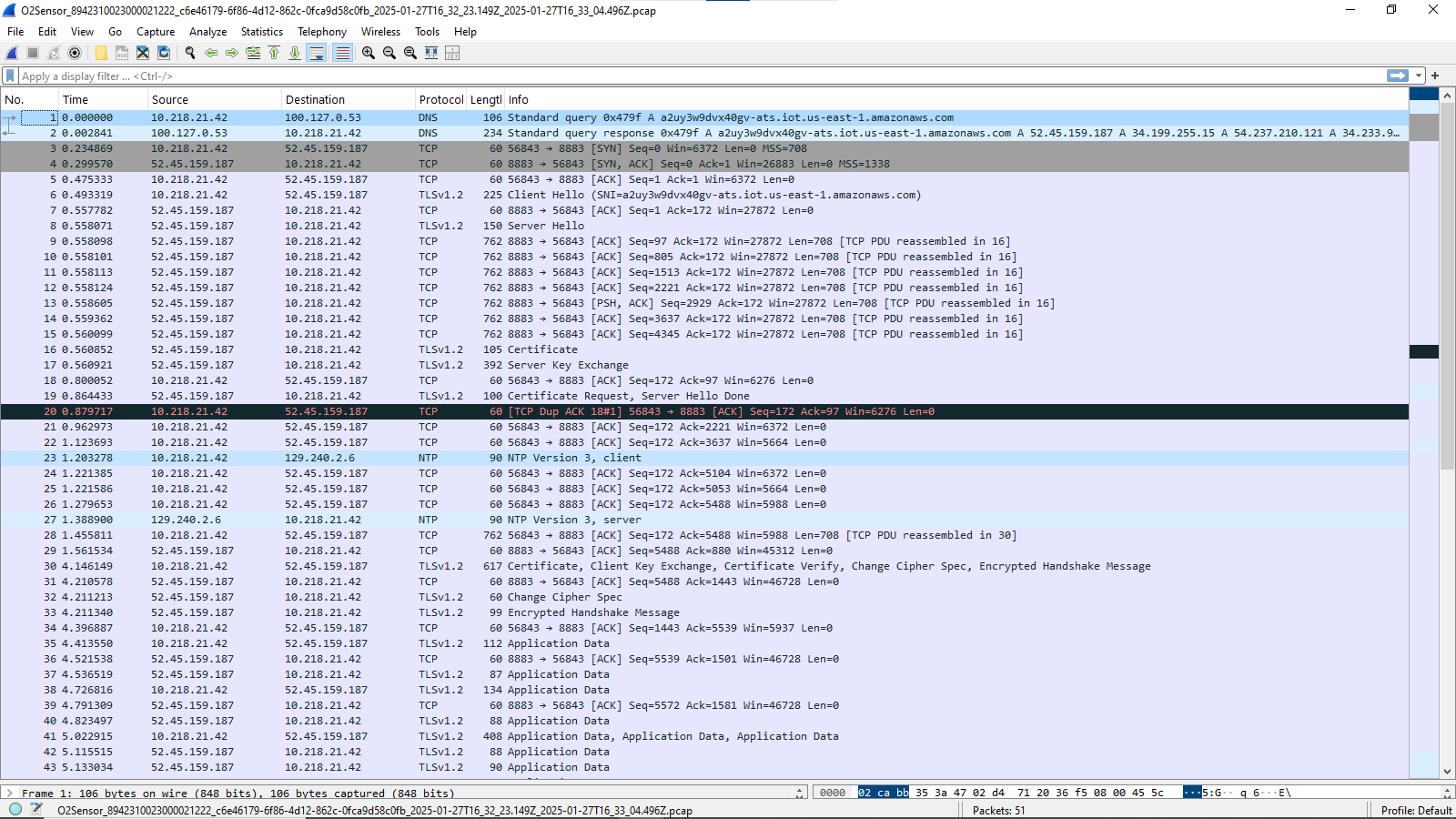
Task: Open the Statistics menu
Action: point(262,32)
